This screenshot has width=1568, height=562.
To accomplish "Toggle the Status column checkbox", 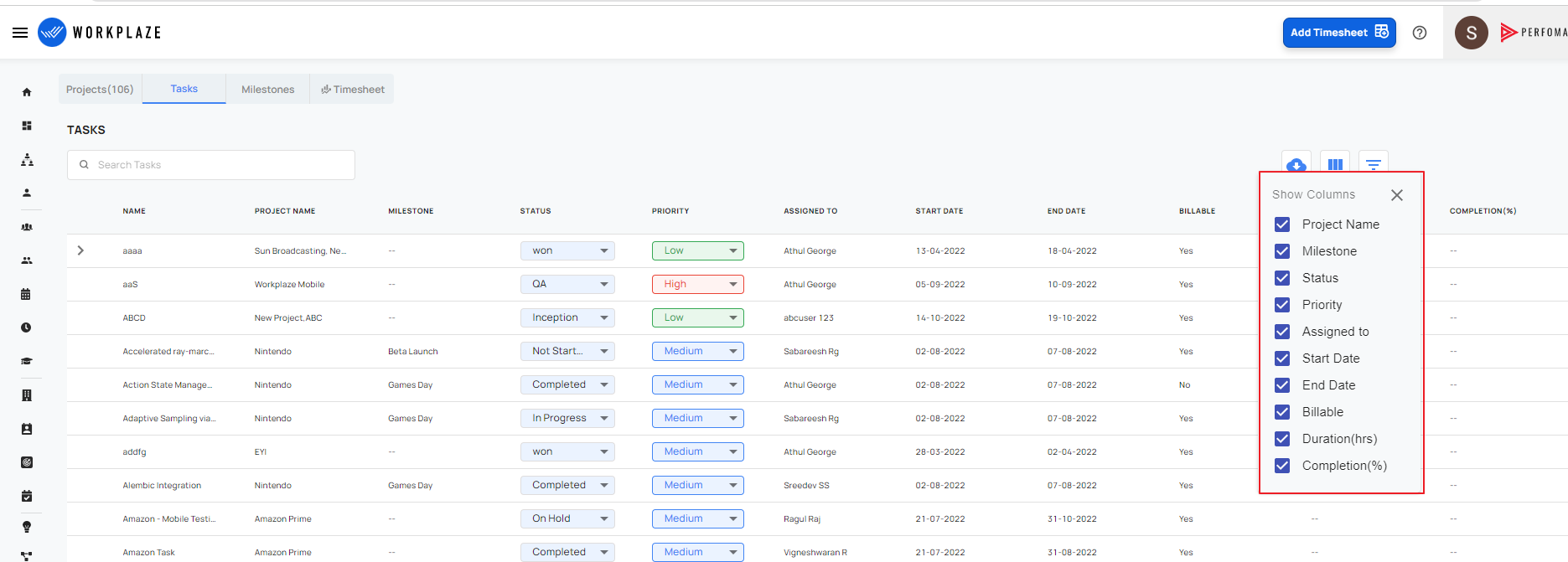I will [x=1282, y=278].
